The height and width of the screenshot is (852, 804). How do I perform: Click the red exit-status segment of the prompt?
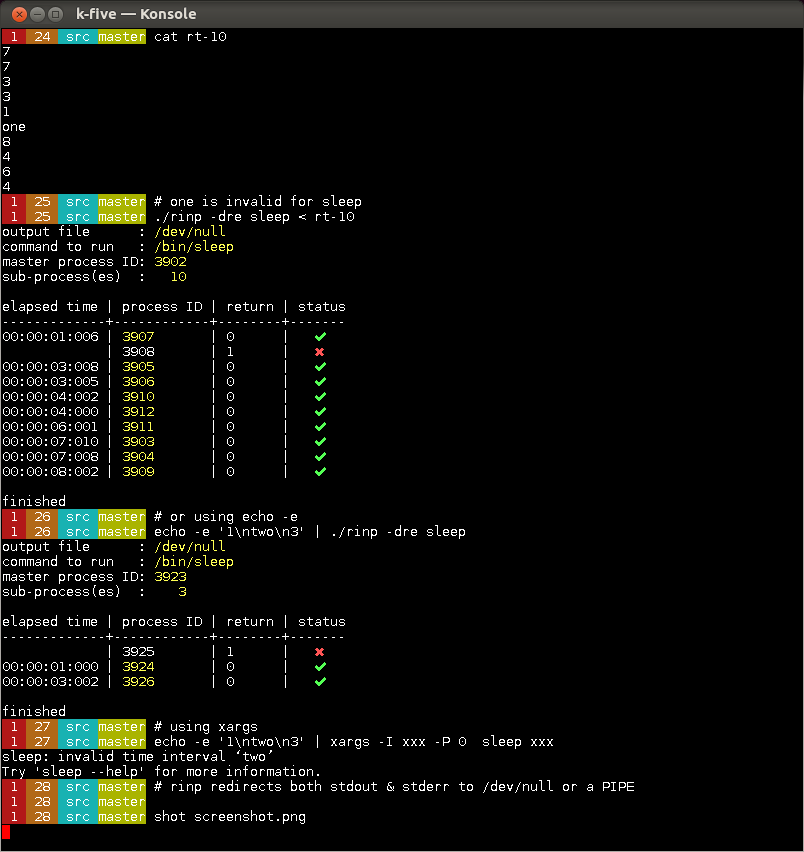click(x=12, y=36)
